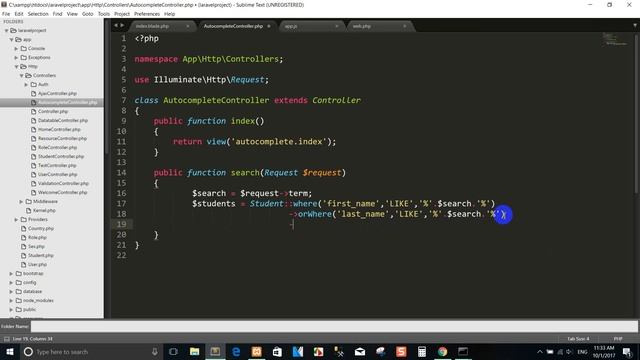Select AutocompleteController.php in sidebar

[x=67, y=102]
